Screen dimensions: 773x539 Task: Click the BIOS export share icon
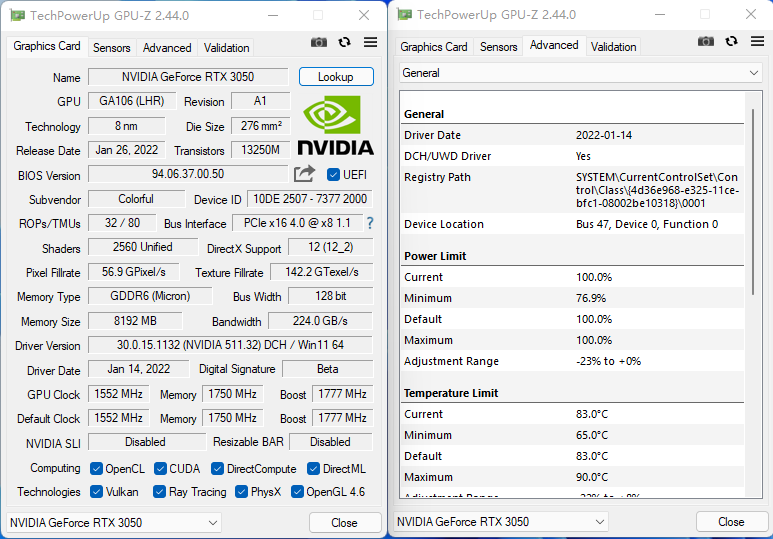tap(304, 174)
